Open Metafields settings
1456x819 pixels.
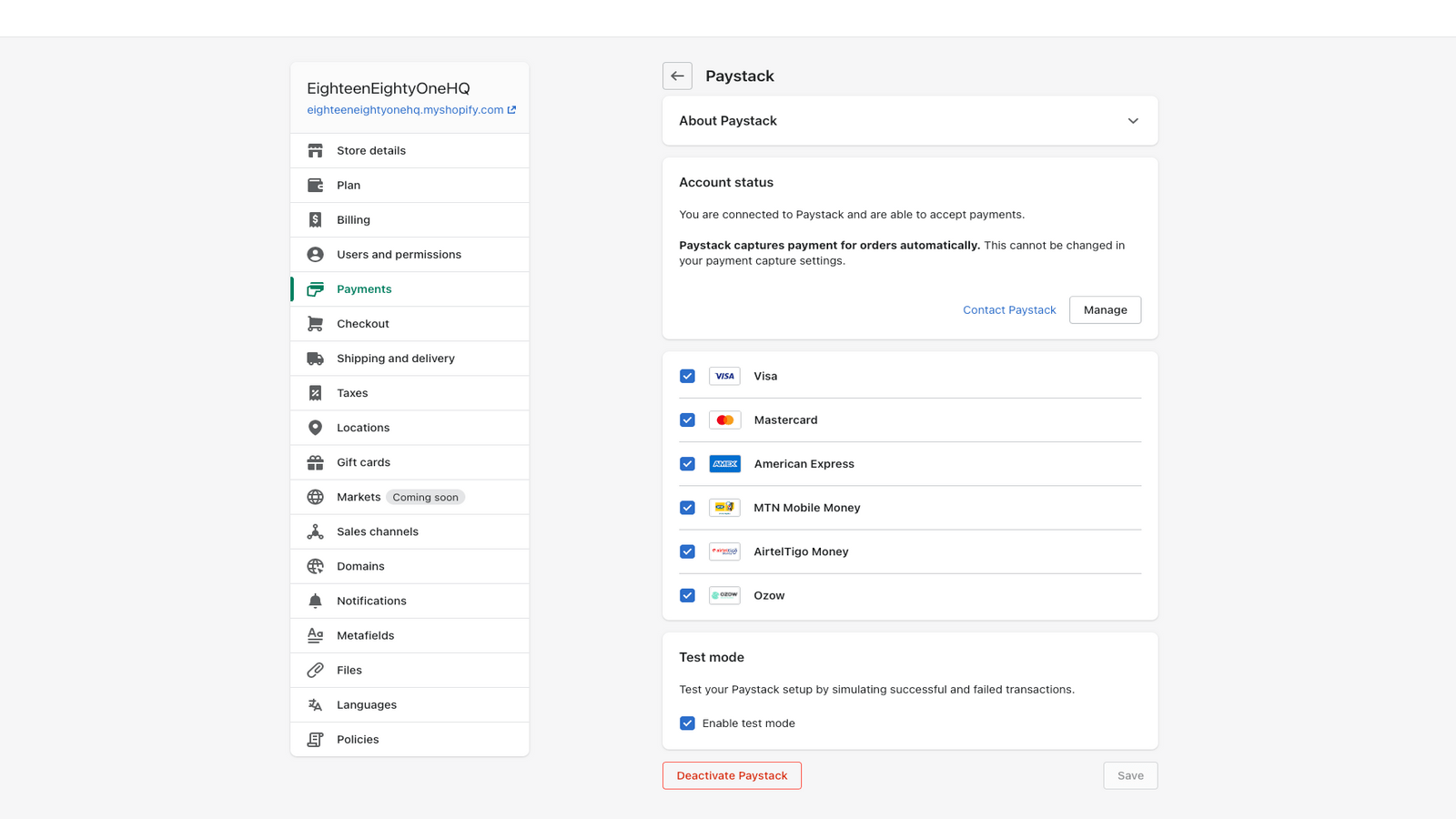[x=409, y=635]
